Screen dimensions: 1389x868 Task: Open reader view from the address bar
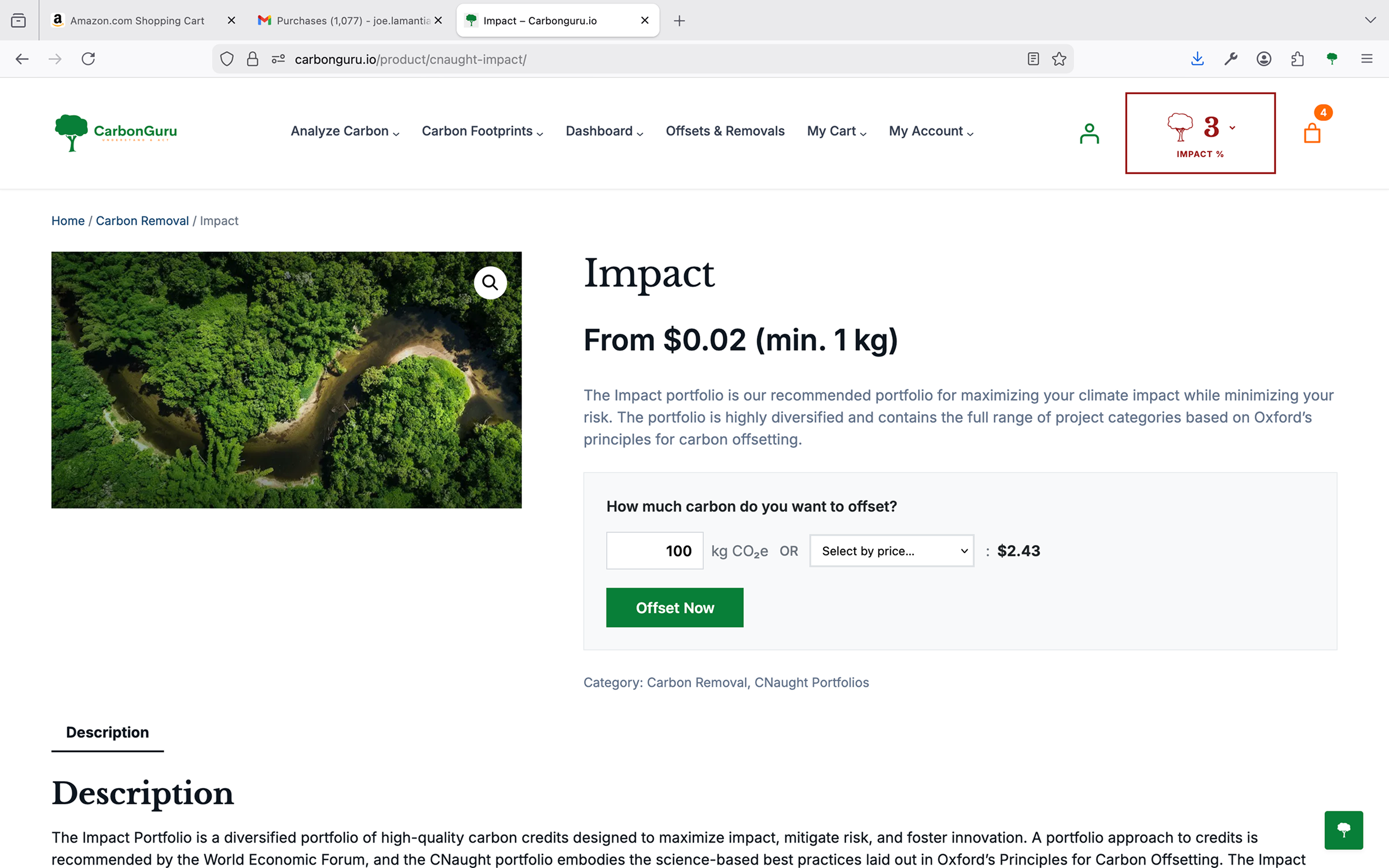click(1032, 58)
